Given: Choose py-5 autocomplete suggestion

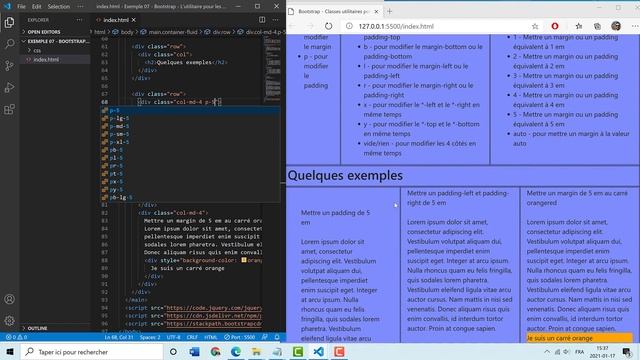Looking at the screenshot, I should (190, 189).
